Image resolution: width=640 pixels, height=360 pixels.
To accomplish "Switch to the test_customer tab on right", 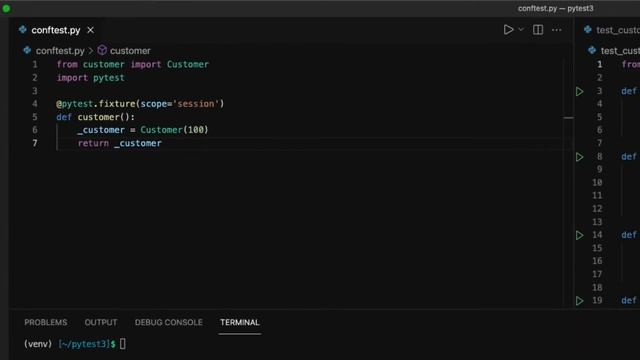I will [x=618, y=30].
